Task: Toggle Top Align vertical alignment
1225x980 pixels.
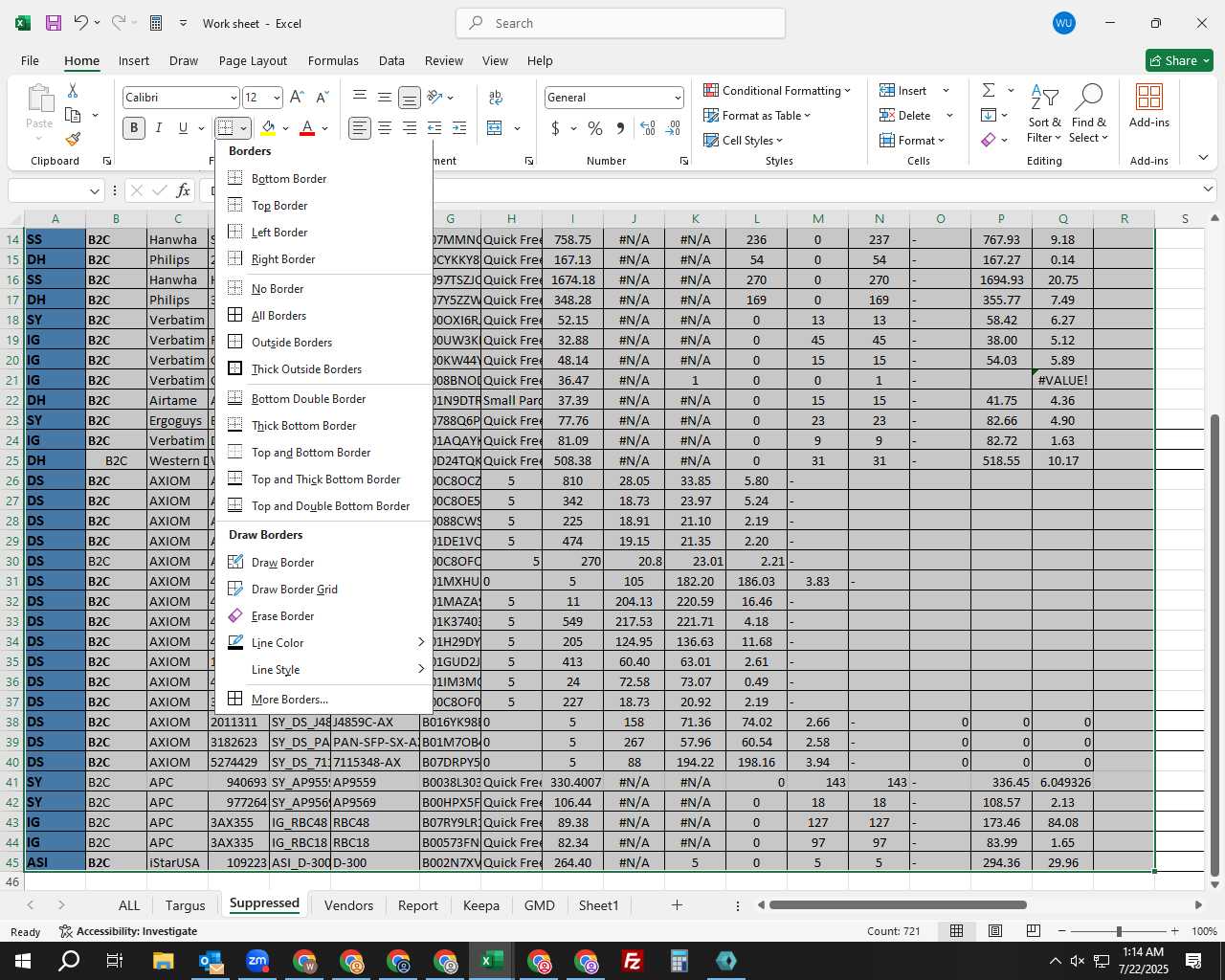Action: click(360, 97)
